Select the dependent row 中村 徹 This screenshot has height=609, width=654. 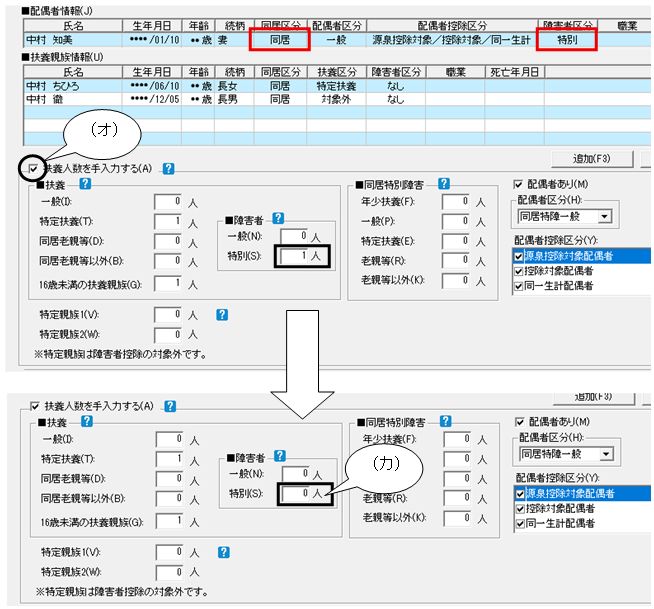pos(337,99)
